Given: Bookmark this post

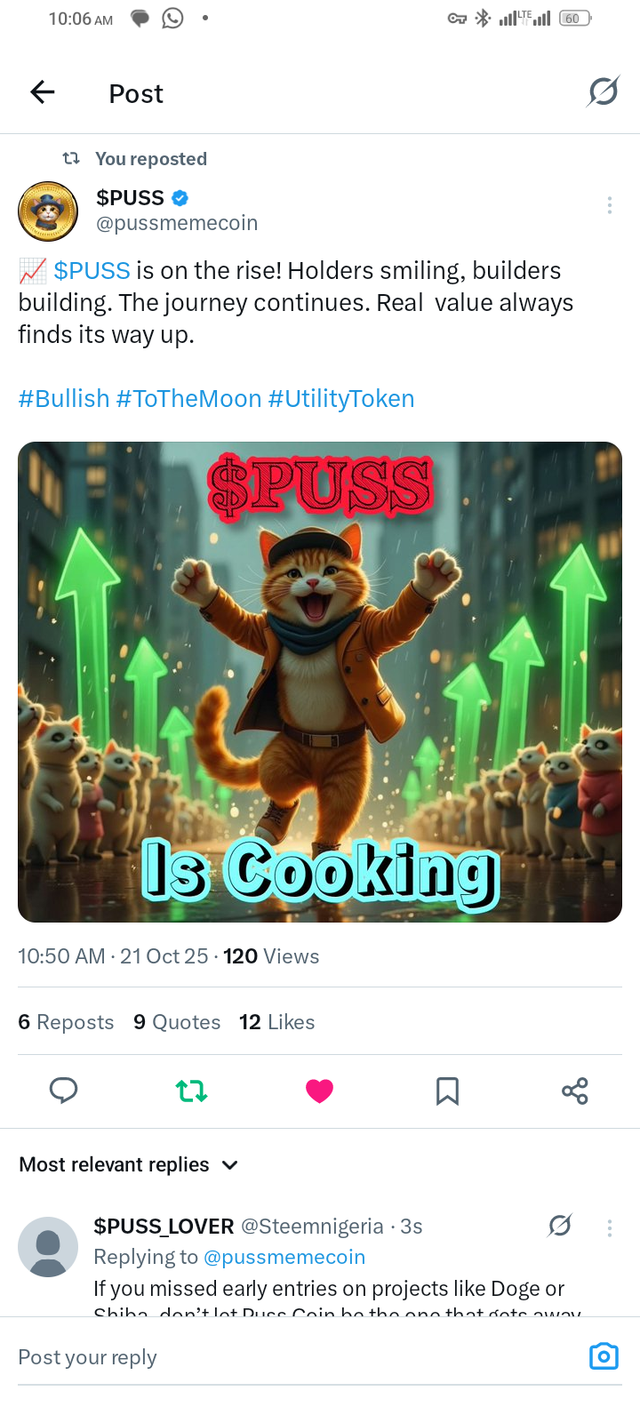Looking at the screenshot, I should (x=447, y=1091).
